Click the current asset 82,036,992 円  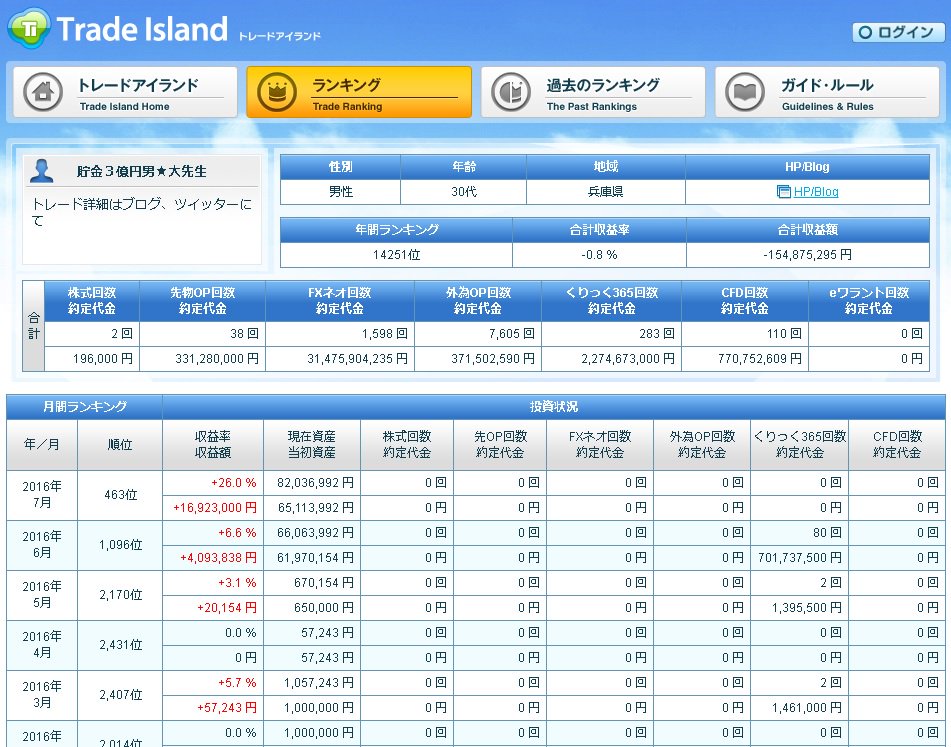[x=315, y=483]
